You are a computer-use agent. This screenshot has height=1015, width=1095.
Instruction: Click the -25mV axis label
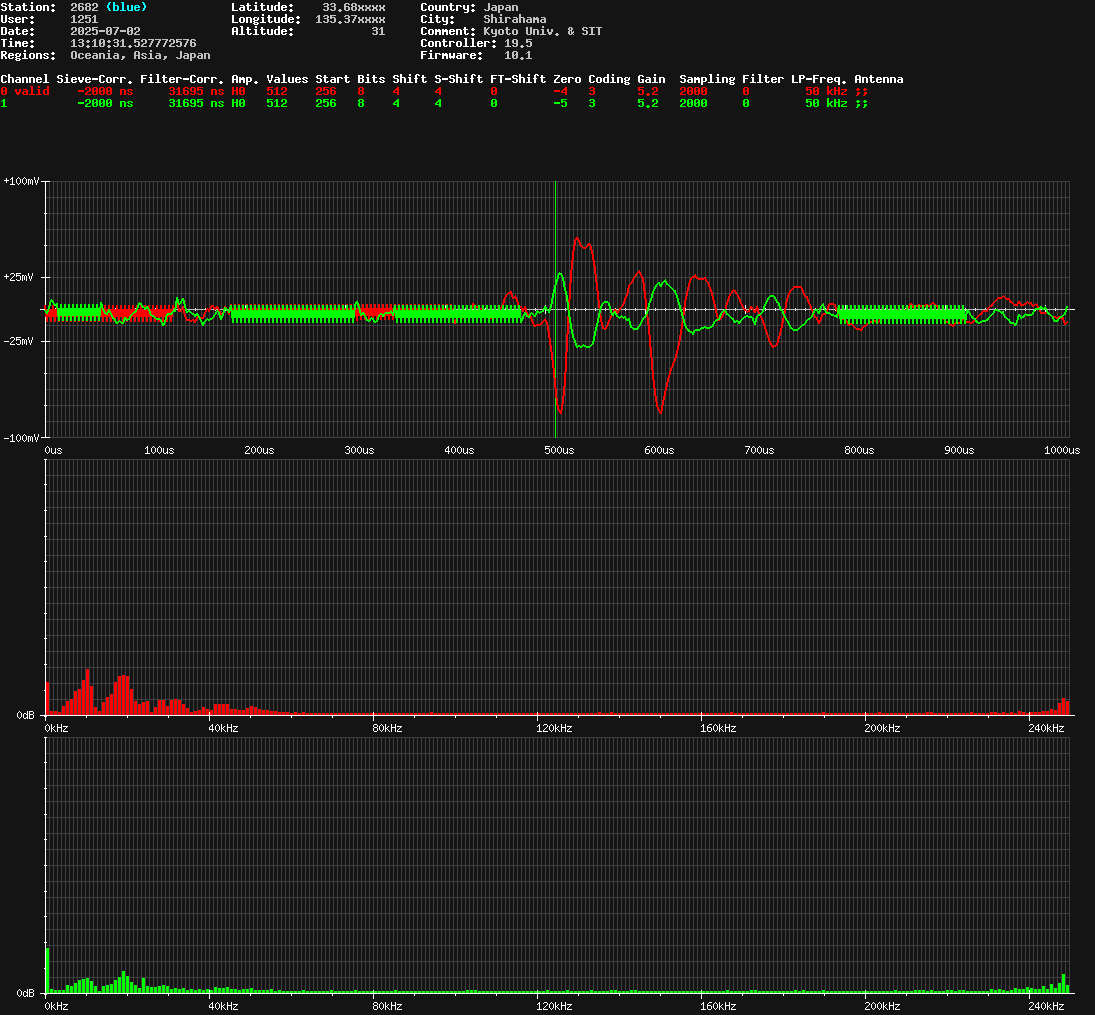tap(21, 342)
